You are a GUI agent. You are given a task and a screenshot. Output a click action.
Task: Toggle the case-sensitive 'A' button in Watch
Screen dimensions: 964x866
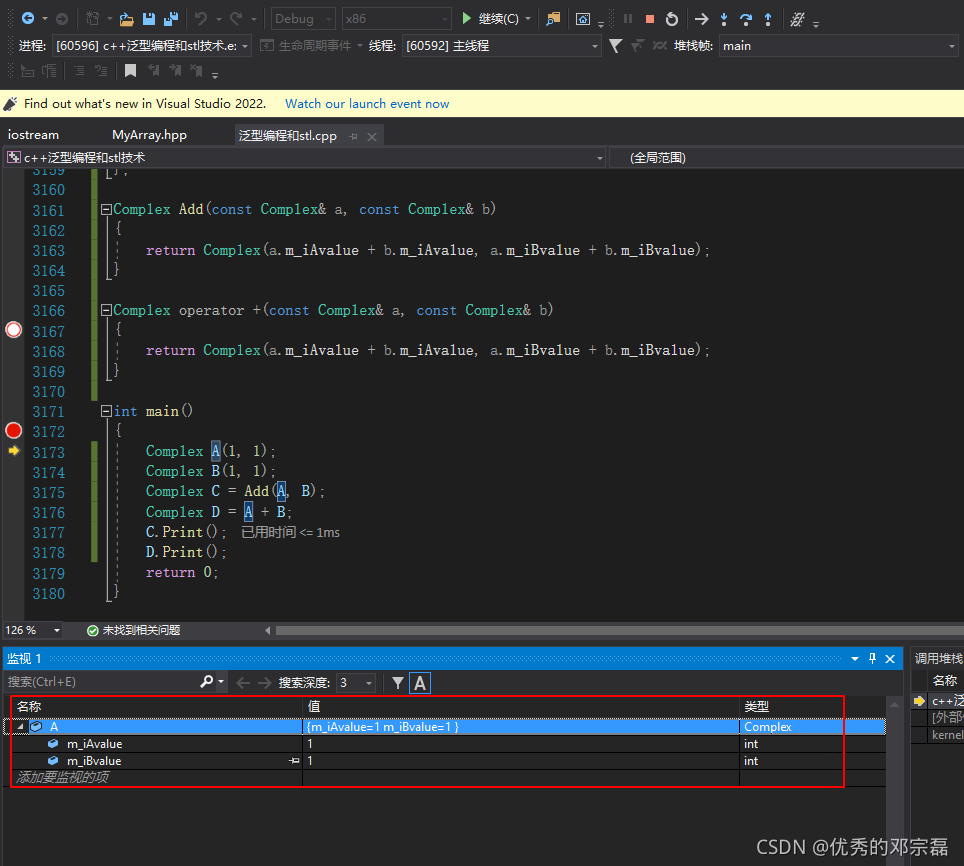pos(420,683)
